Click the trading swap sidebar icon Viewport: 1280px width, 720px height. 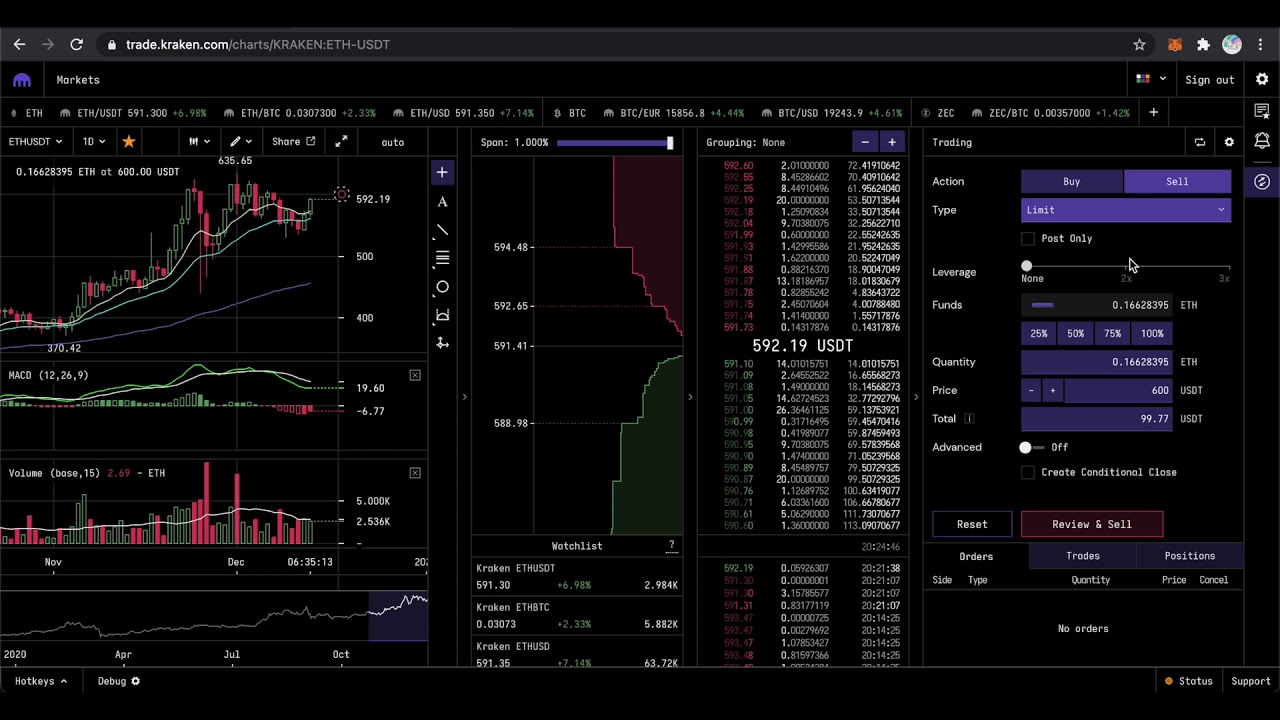click(1262, 182)
